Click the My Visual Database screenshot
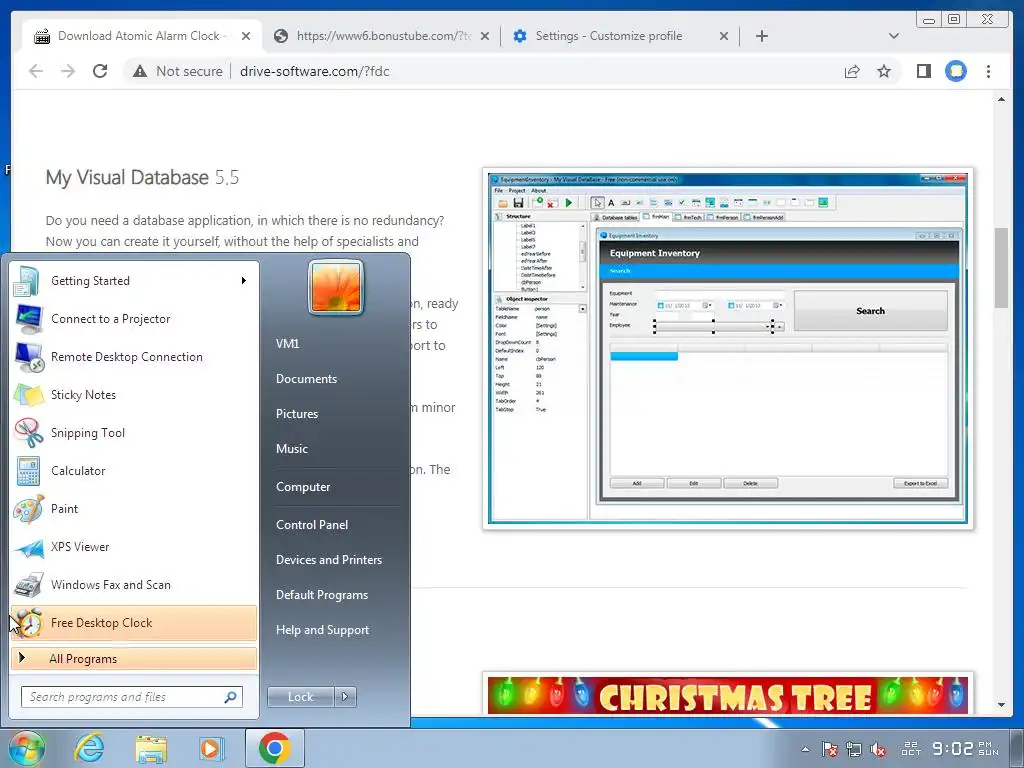The image size is (1024, 768). pos(728,348)
